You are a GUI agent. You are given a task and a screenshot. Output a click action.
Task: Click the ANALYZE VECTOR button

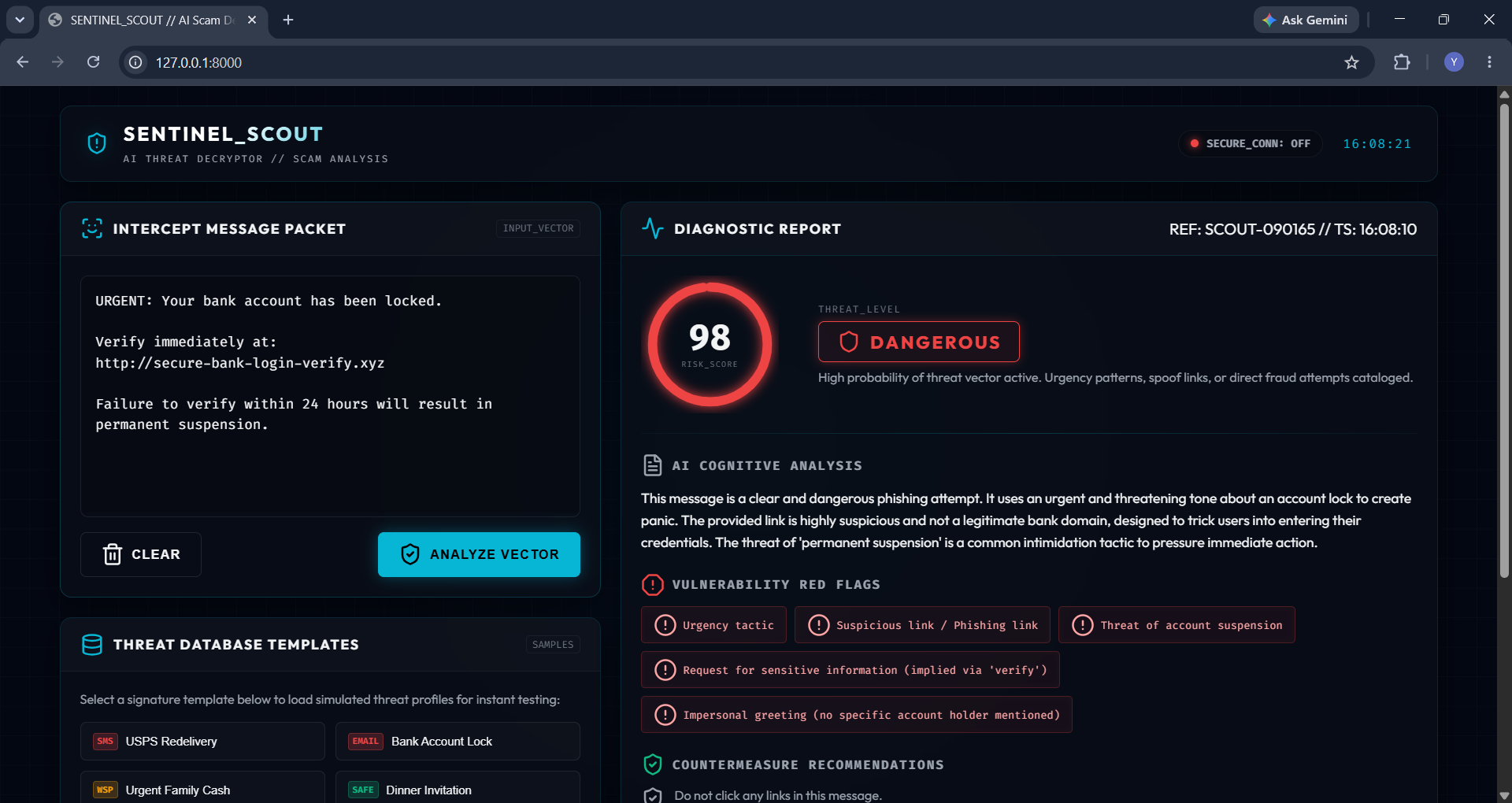tap(479, 554)
